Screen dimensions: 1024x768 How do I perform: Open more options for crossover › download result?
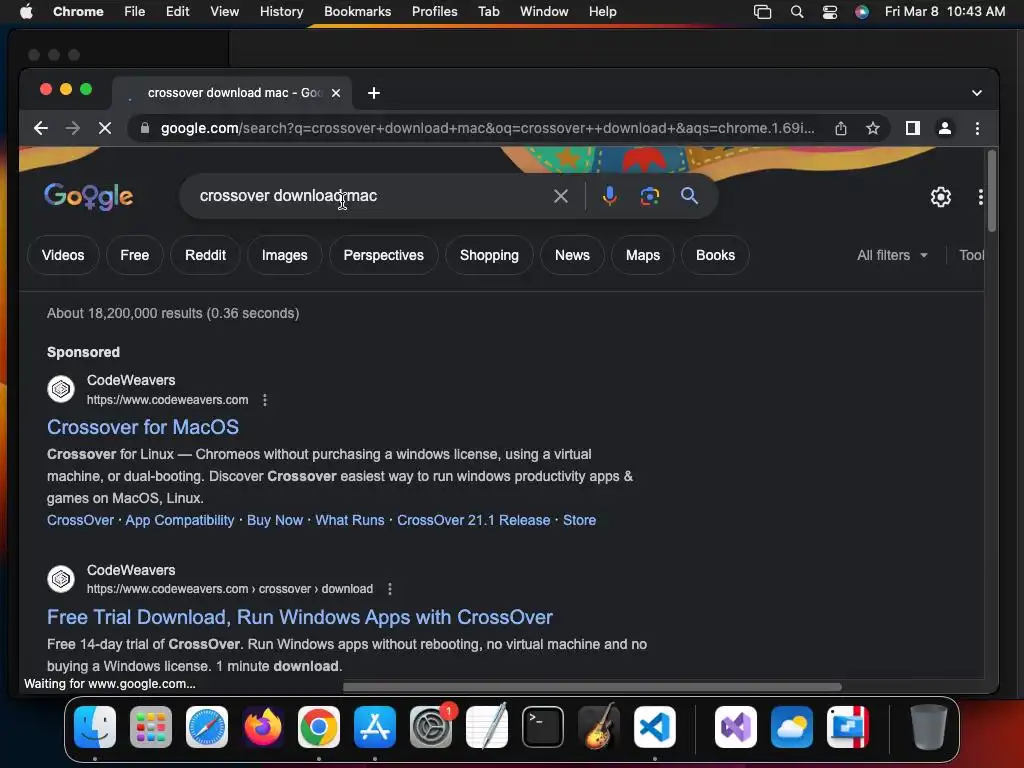(390, 589)
